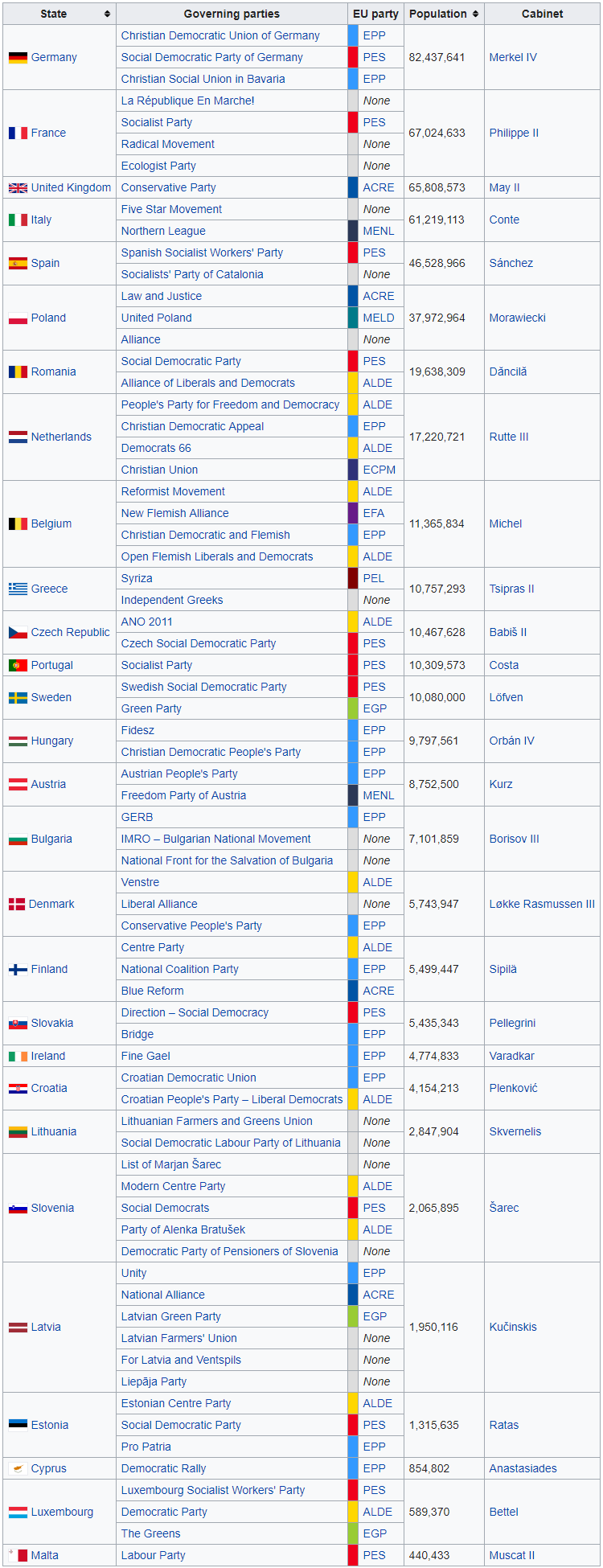The width and height of the screenshot is (603, 1568).
Task: Open the Fidesz party link
Action: 137,731
